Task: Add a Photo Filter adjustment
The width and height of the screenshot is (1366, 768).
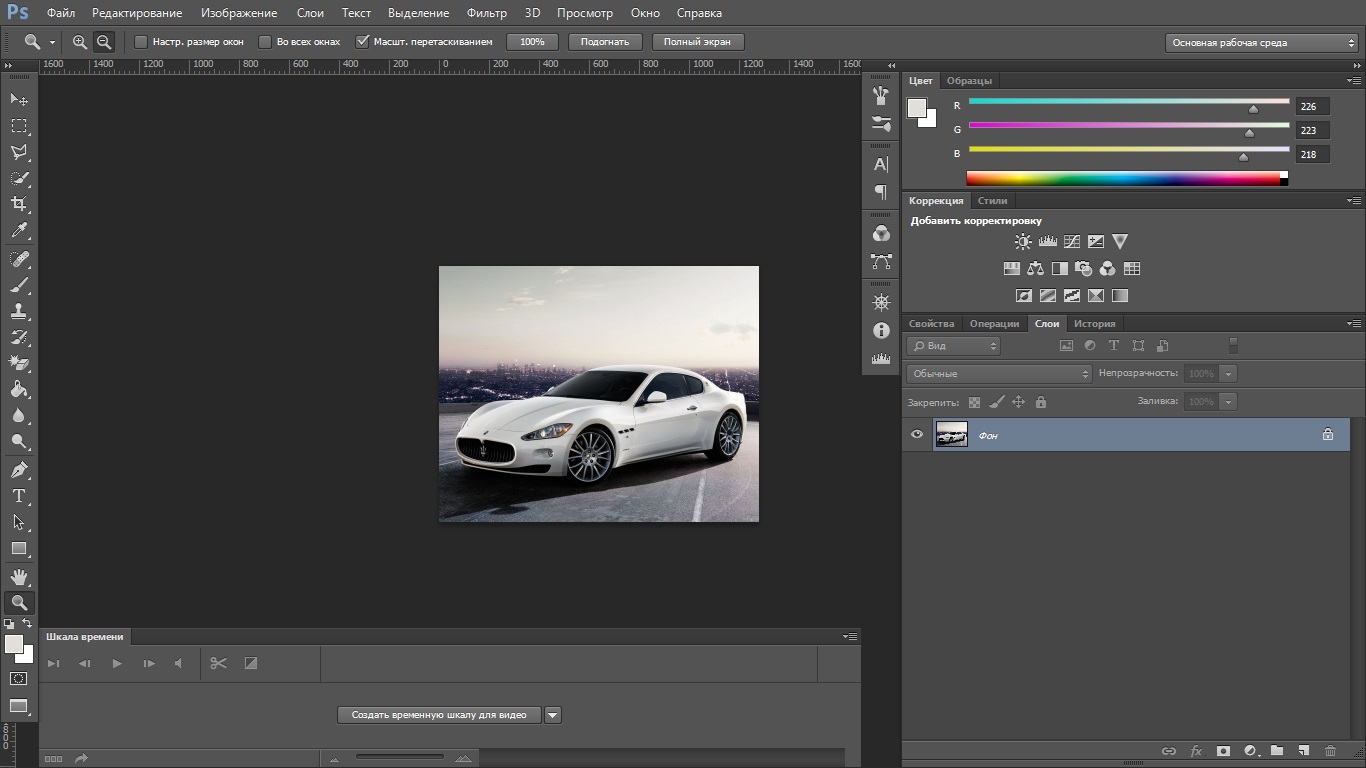Action: pos(1084,268)
